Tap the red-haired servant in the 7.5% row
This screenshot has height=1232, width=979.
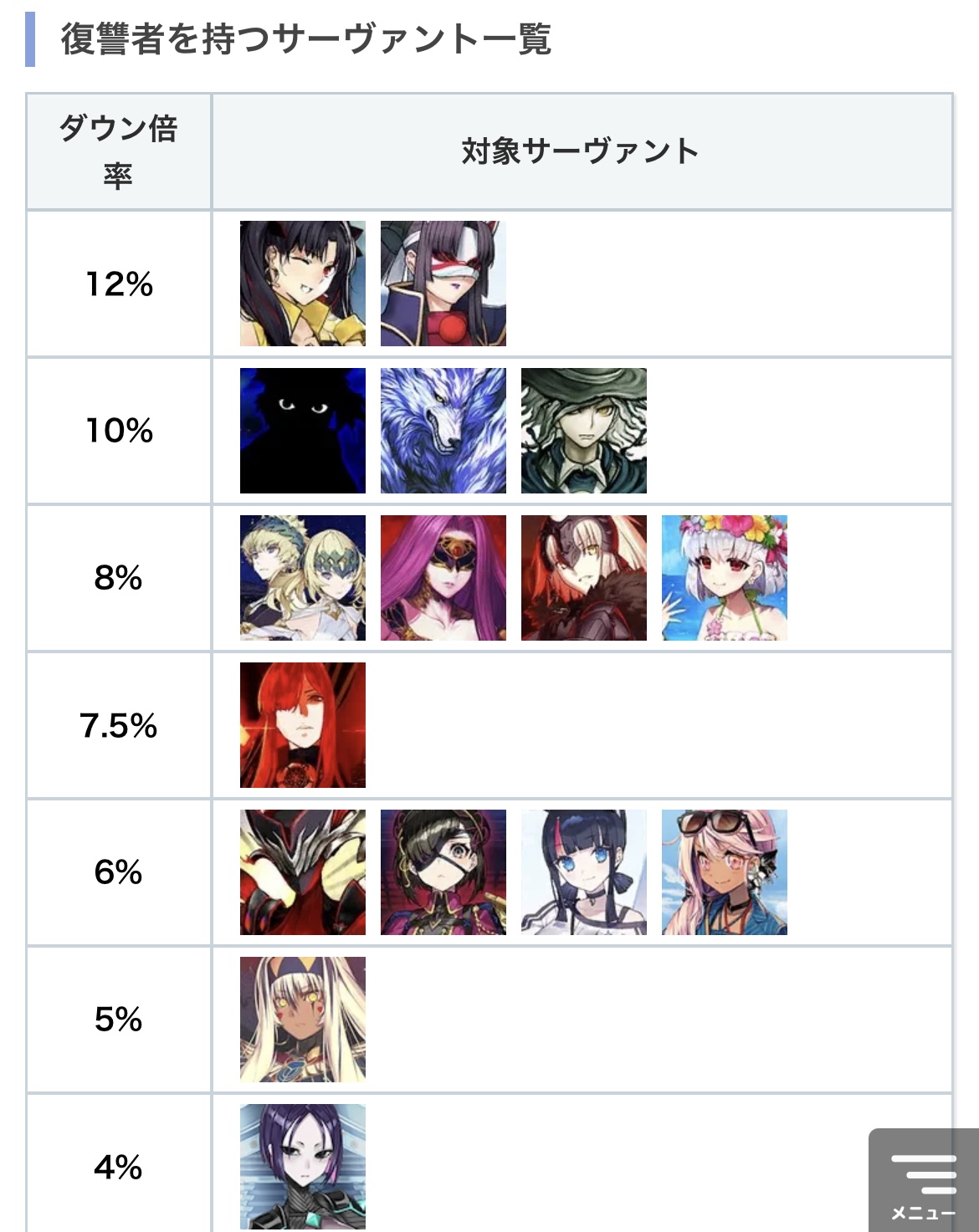pos(303,725)
